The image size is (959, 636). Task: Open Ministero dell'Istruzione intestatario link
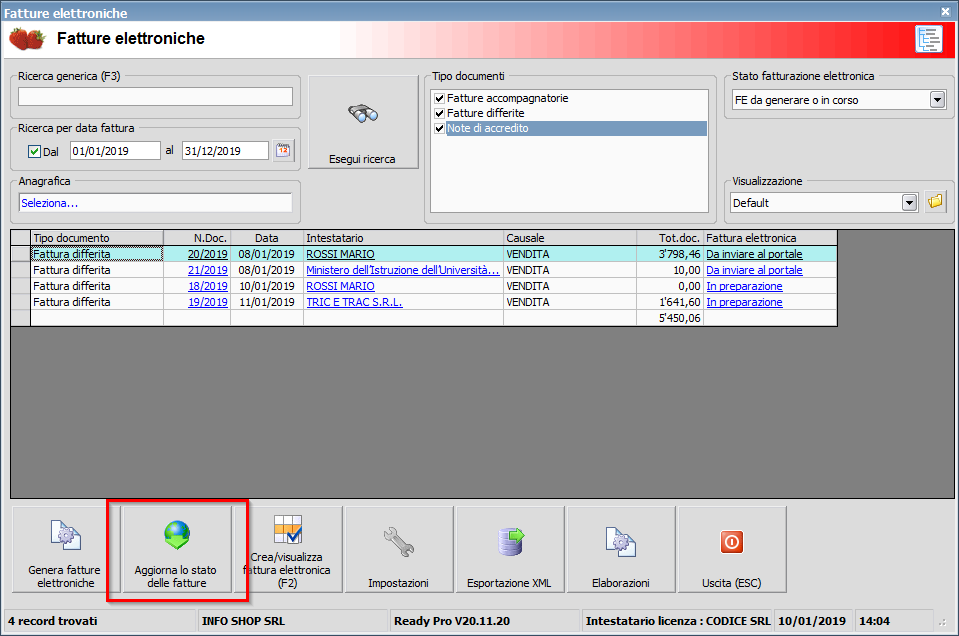pyautogui.click(x=402, y=270)
